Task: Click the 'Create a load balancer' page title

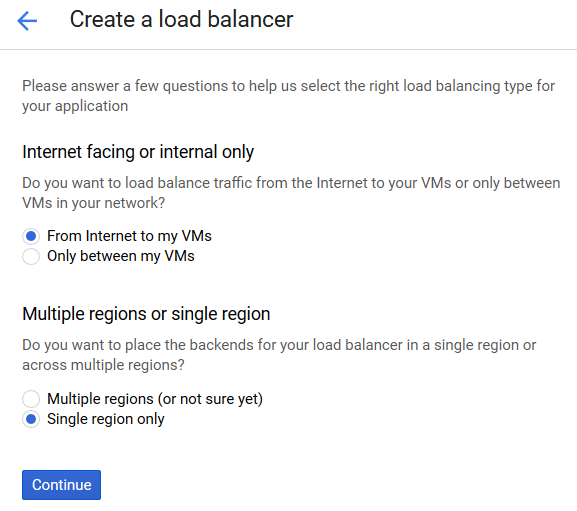Action: 181,19
